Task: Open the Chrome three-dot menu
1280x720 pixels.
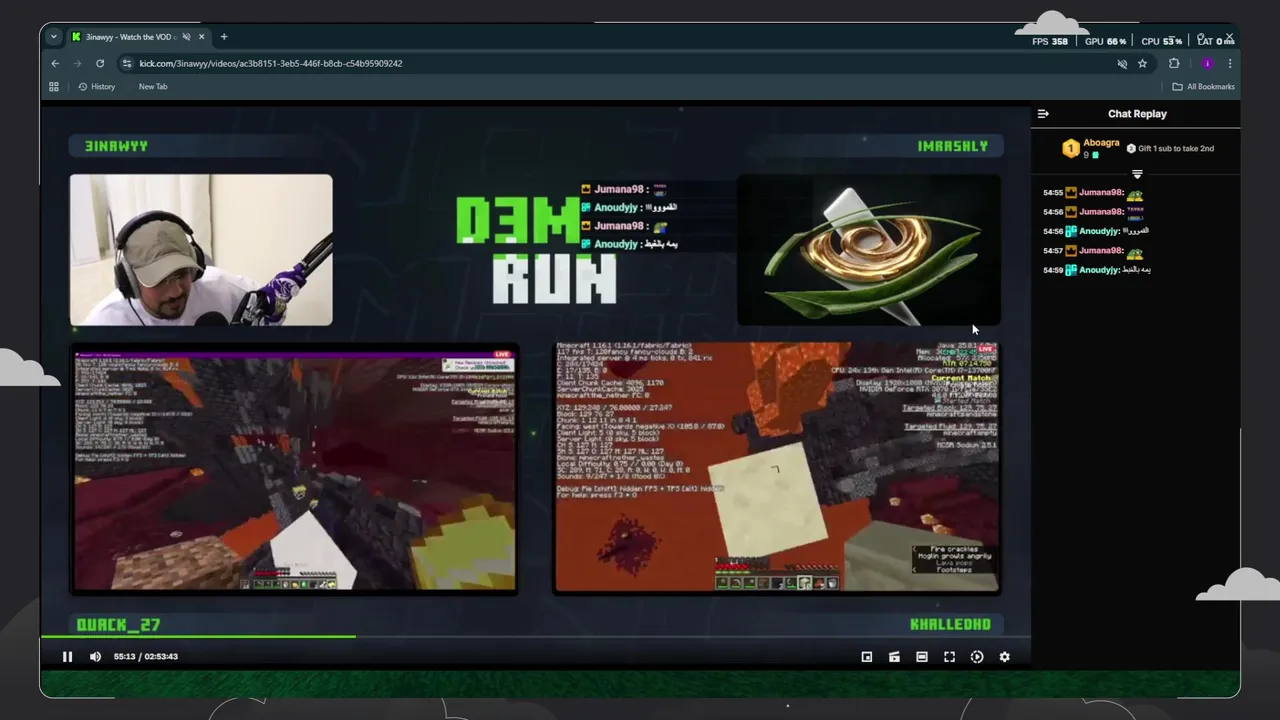Action: (1230, 63)
